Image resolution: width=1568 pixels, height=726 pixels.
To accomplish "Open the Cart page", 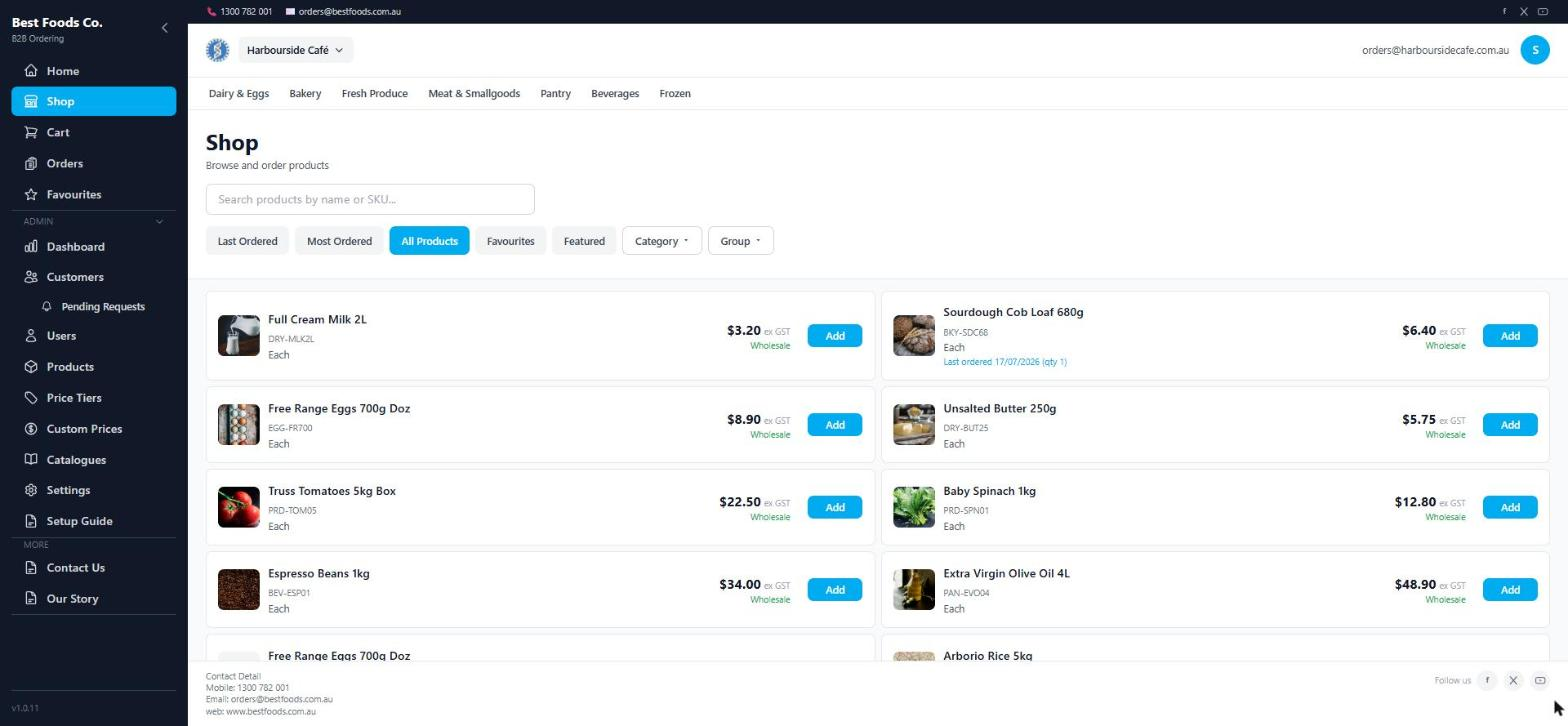I will pos(94,132).
